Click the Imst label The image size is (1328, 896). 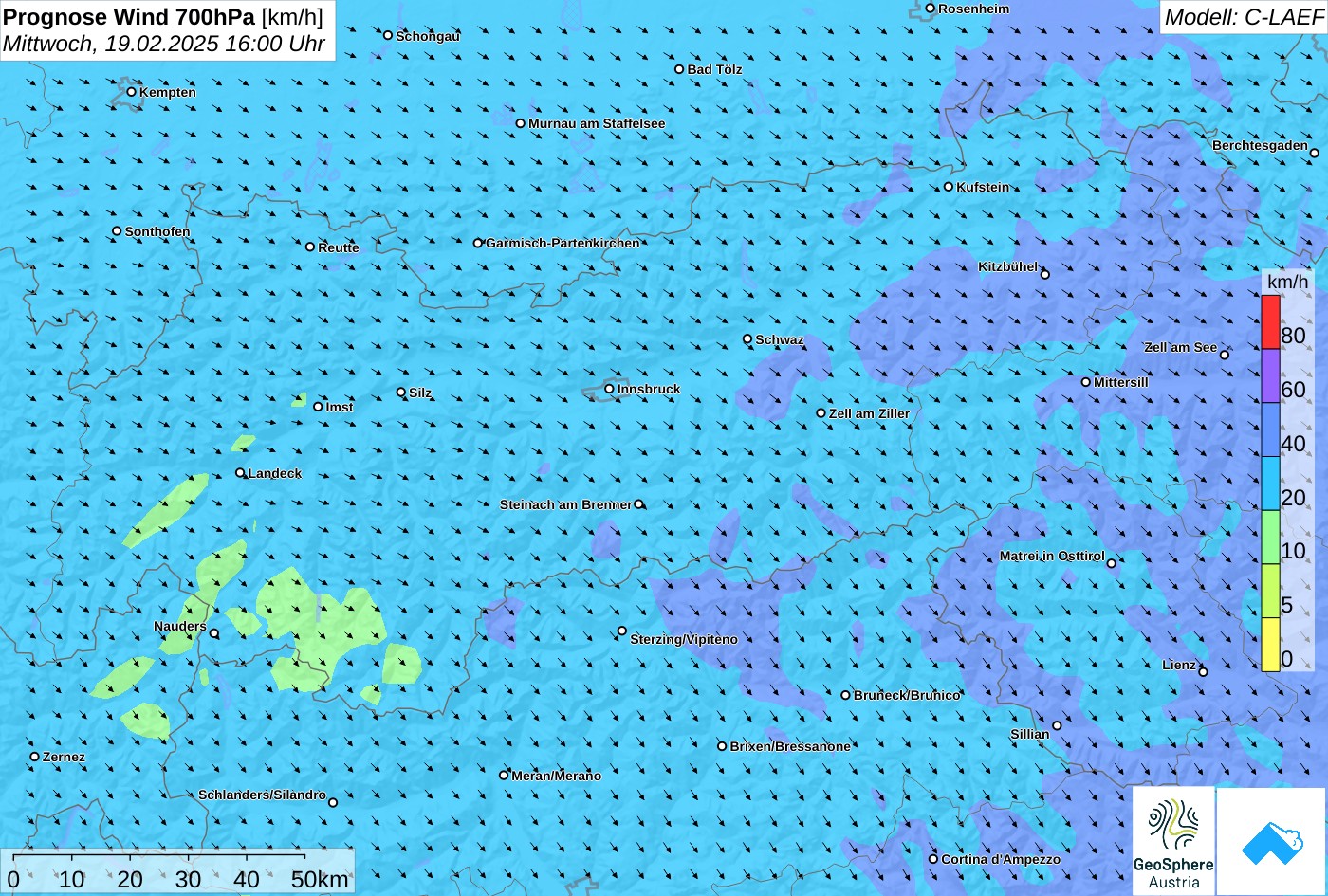340,407
